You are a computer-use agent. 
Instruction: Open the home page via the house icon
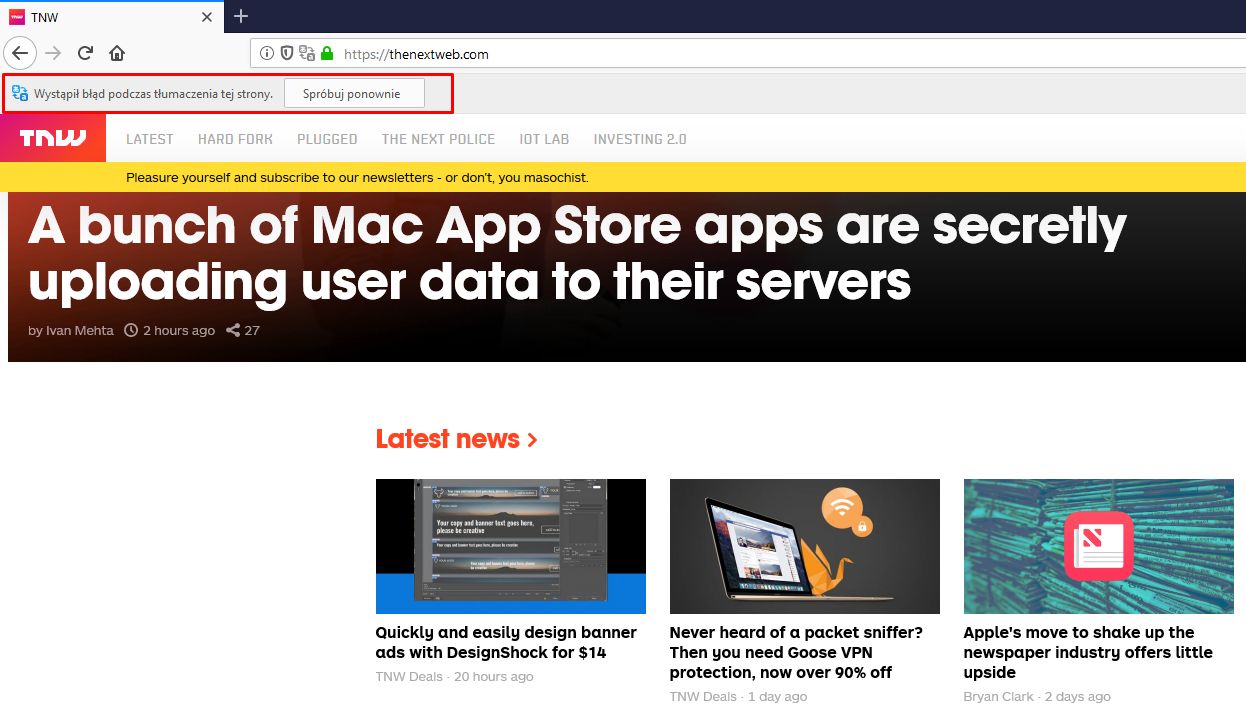click(x=117, y=53)
